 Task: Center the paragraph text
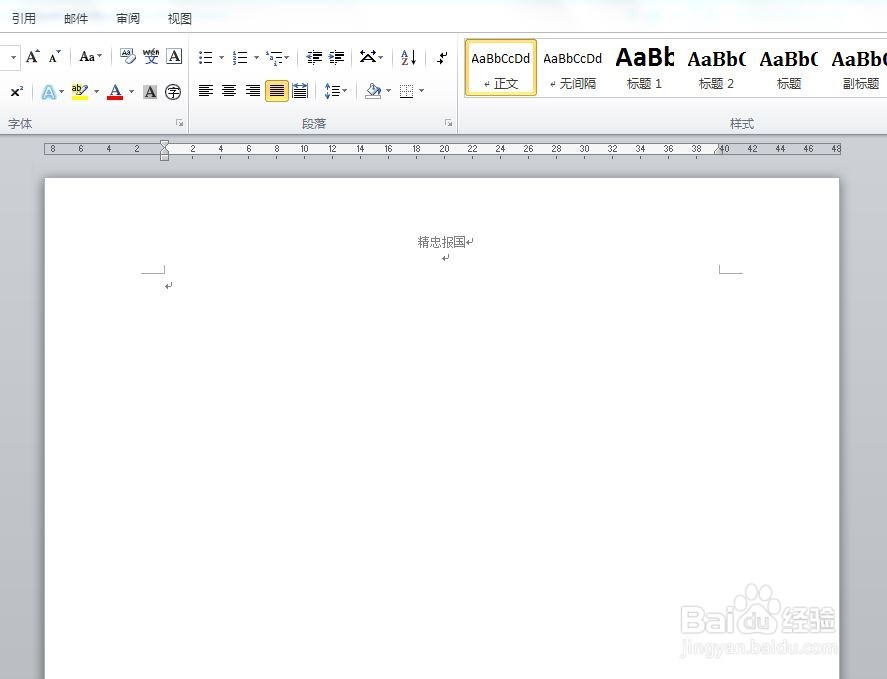pos(229,91)
